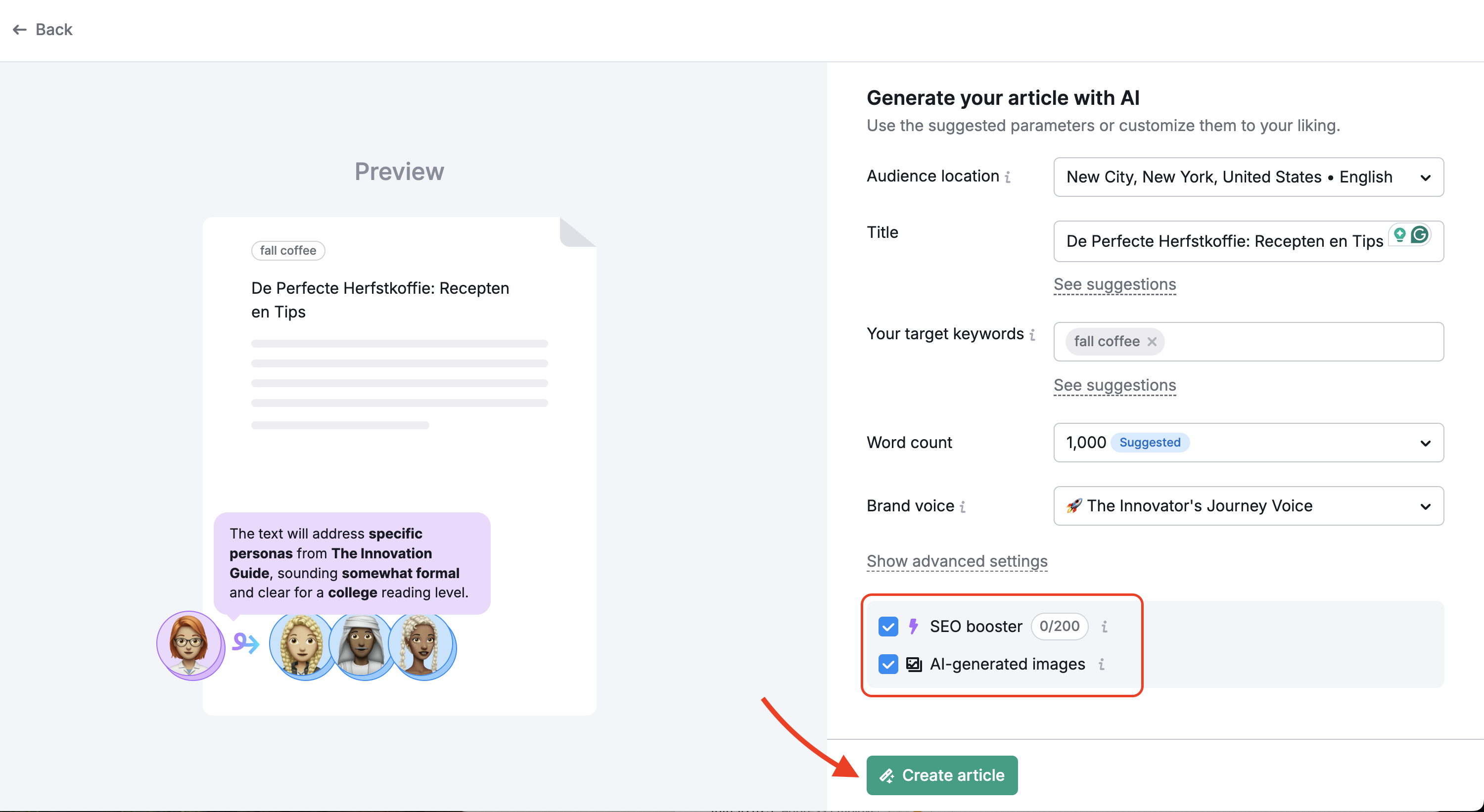1484x812 pixels.
Task: Expand the Word count dropdown
Action: (1249, 443)
